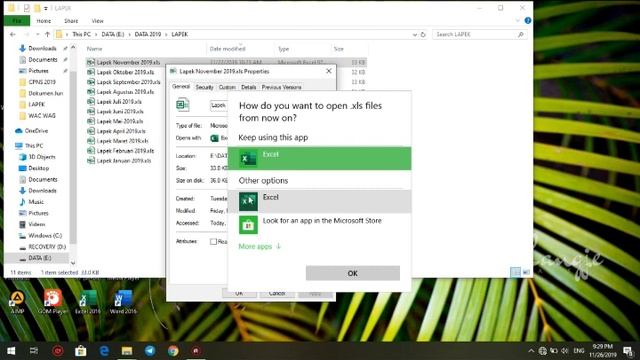Click the Windows Start button
Viewport: 640px width, 360px height.
(11, 351)
